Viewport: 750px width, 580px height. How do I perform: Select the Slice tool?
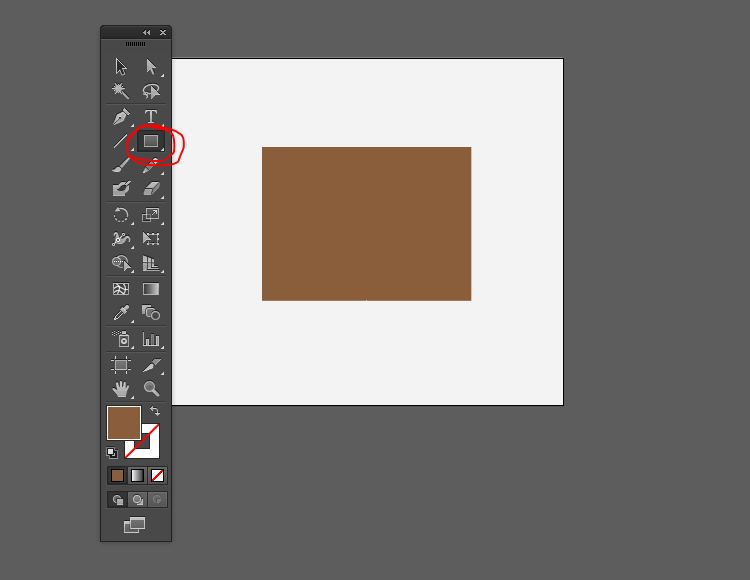(x=152, y=365)
